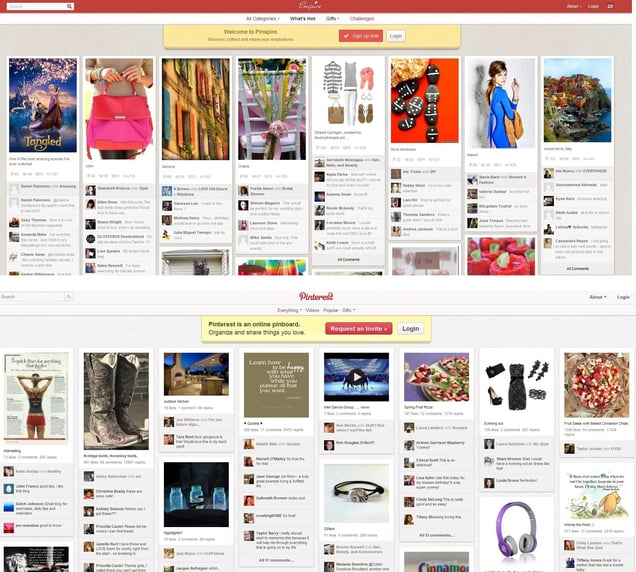The image size is (636, 572).
Task: Open All Comments under striped cardigan pin
Action: coord(348,259)
